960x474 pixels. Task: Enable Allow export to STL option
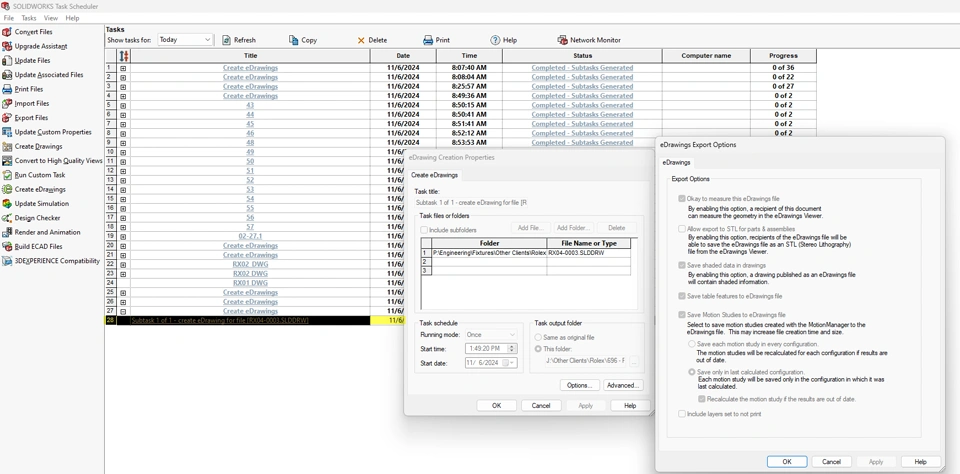681,228
